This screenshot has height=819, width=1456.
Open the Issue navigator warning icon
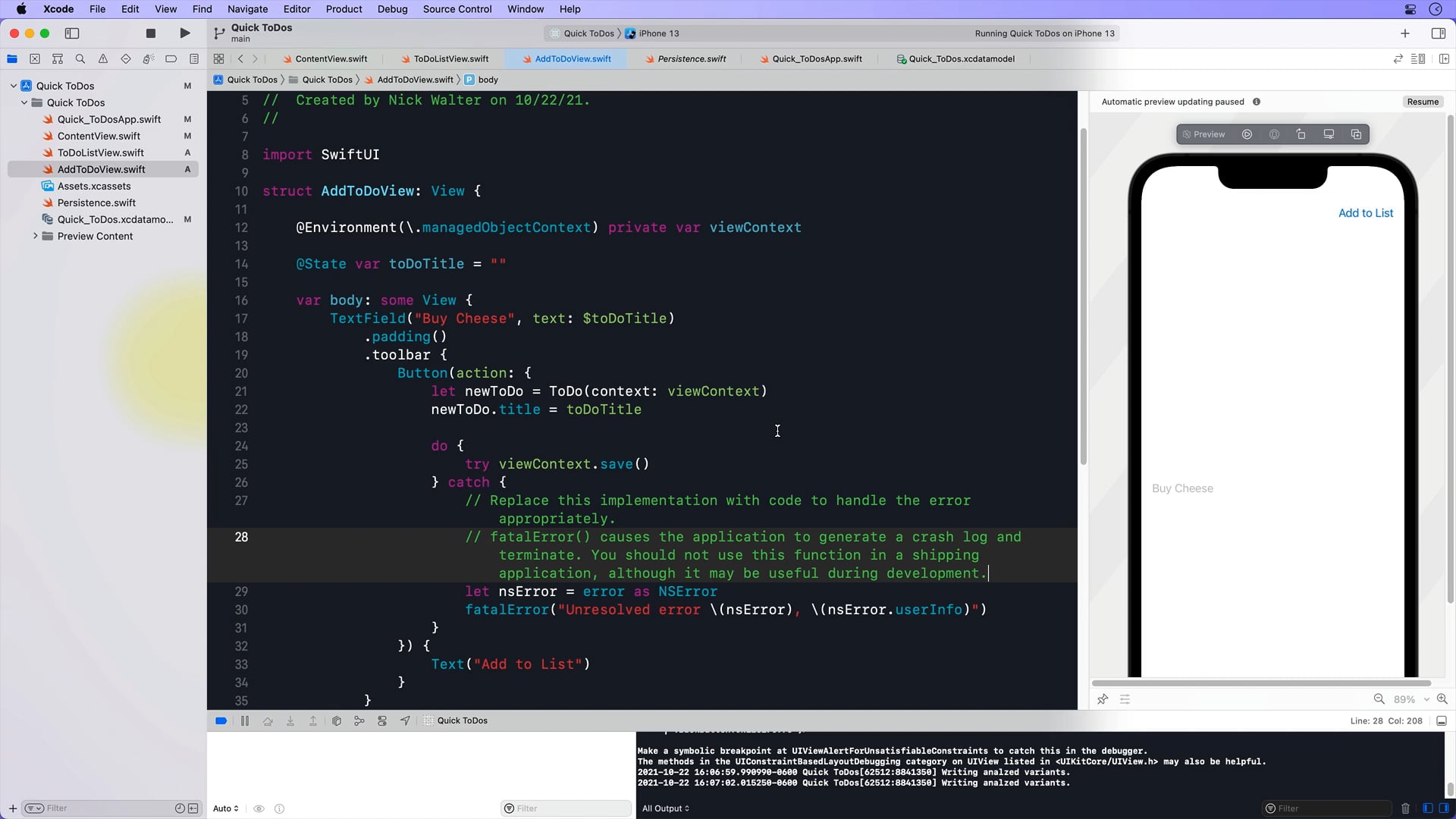[103, 58]
